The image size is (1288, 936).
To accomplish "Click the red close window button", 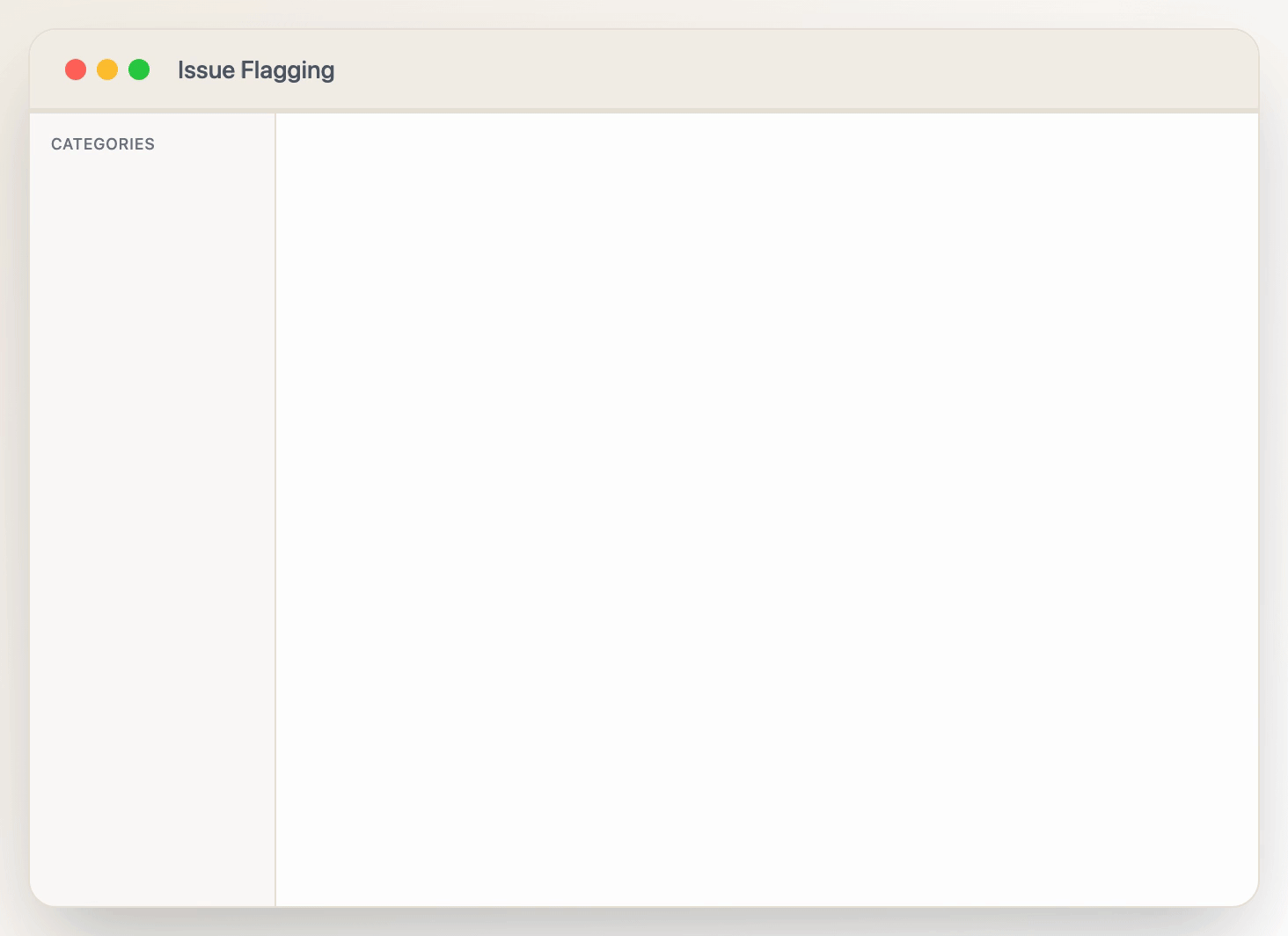I will [x=76, y=69].
